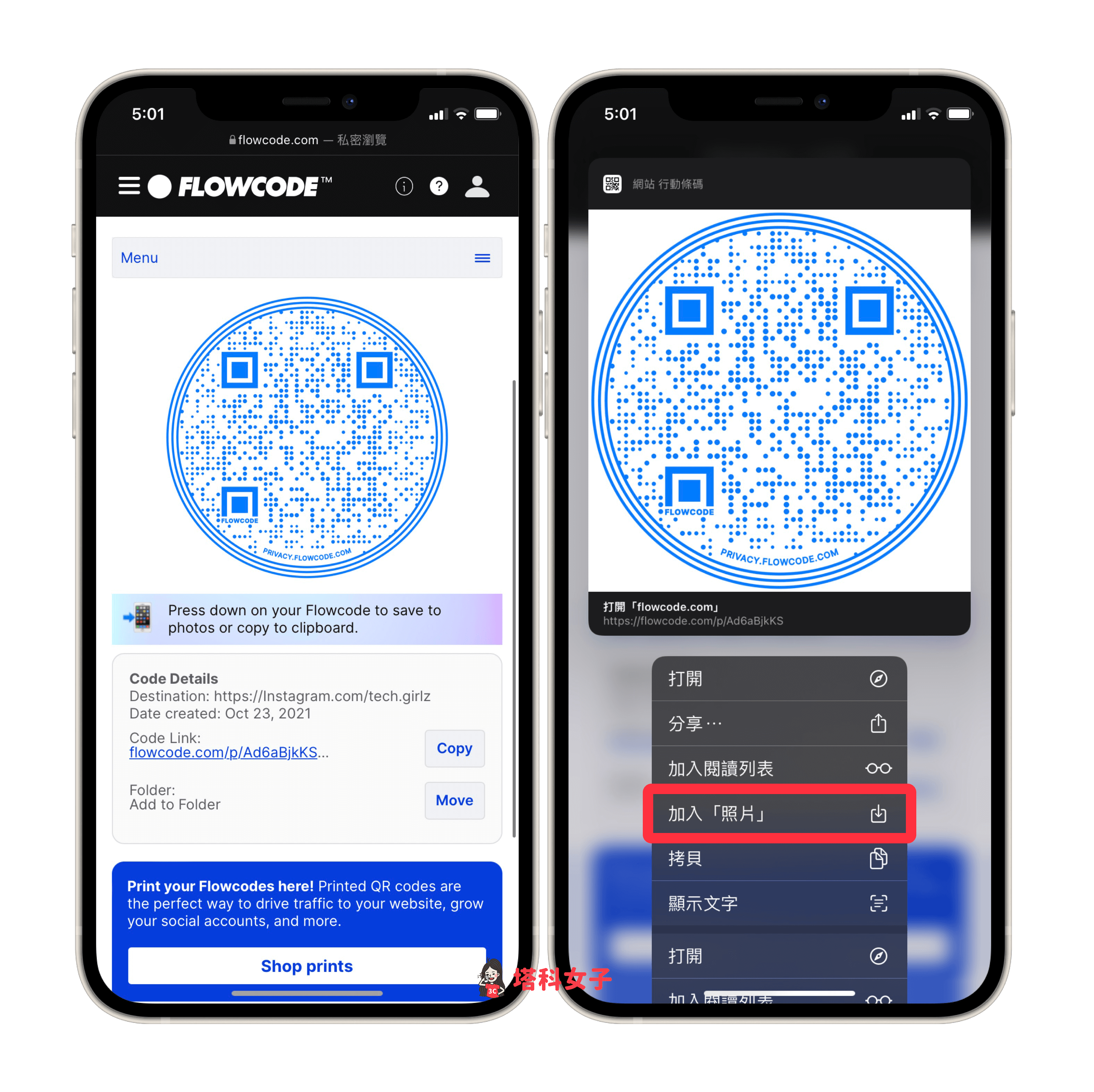Click the Move button next to Folder

[x=454, y=803]
